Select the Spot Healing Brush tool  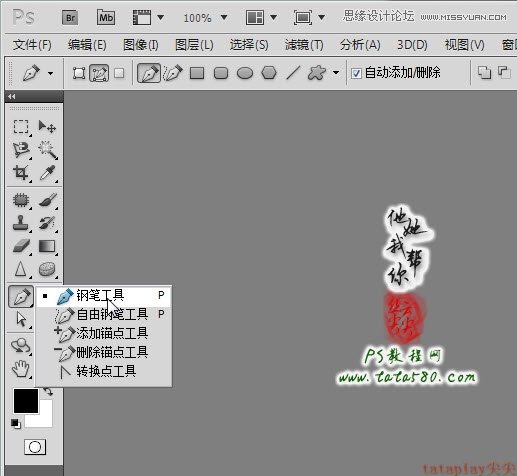[x=21, y=200]
